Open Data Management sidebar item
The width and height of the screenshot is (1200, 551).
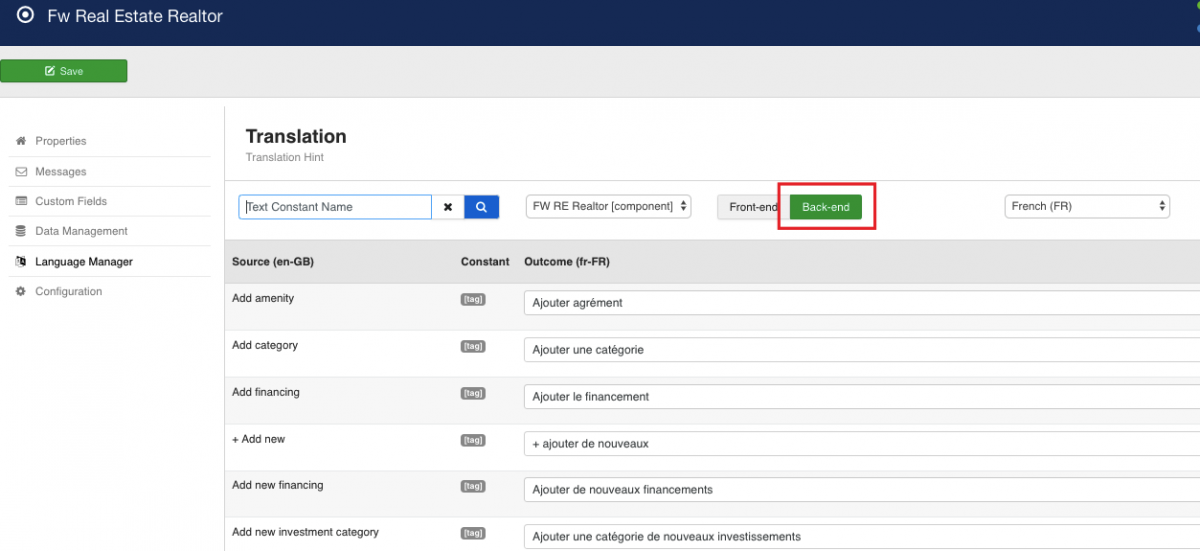point(81,231)
